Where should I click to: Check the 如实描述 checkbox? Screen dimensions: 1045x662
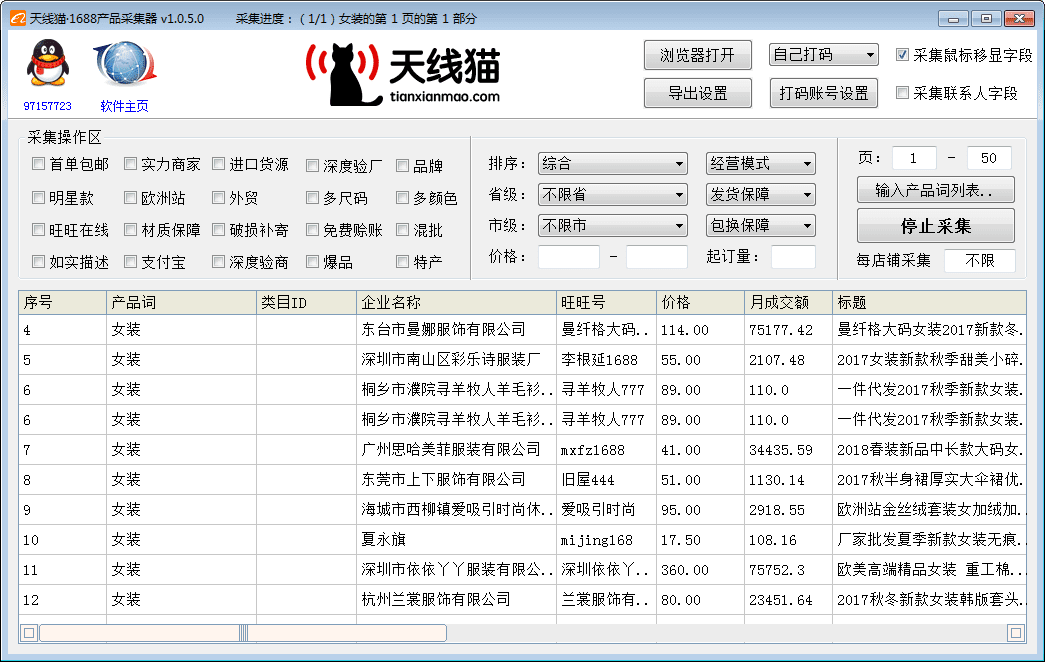coord(39,262)
